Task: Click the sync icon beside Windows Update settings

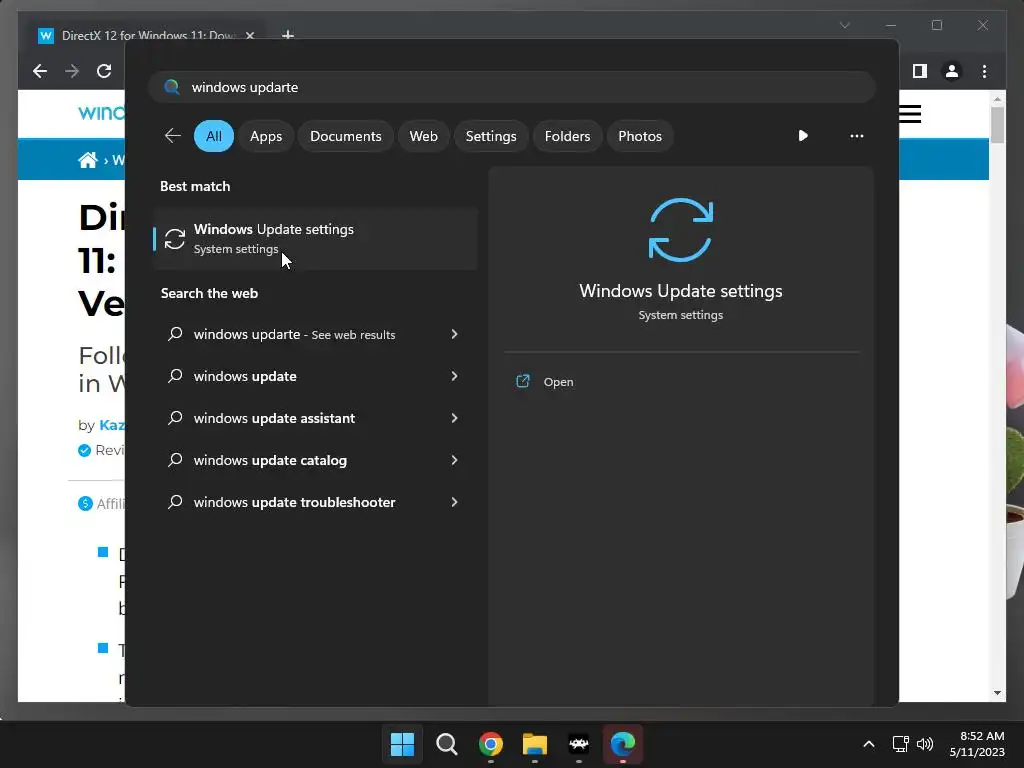Action: (174, 239)
